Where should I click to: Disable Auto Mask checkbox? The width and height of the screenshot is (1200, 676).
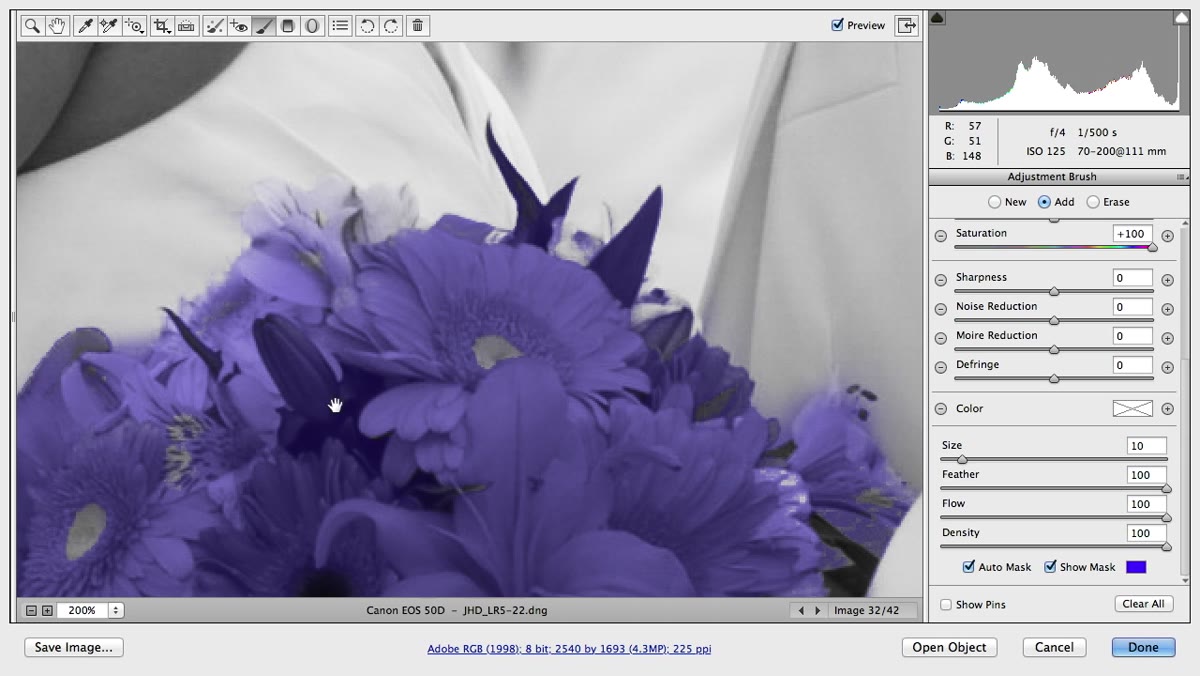coord(969,567)
